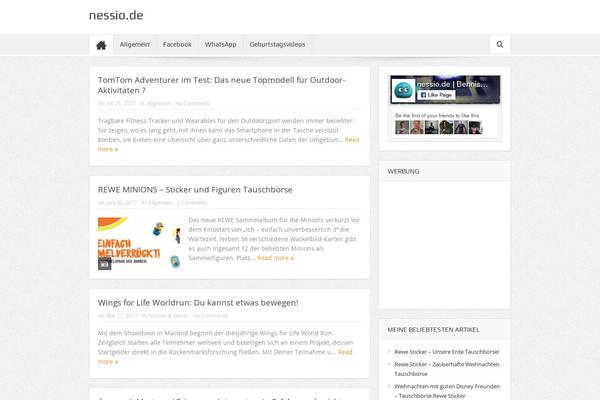
Task: Open TomTom Adventurer im Test article title
Action: (x=222, y=85)
